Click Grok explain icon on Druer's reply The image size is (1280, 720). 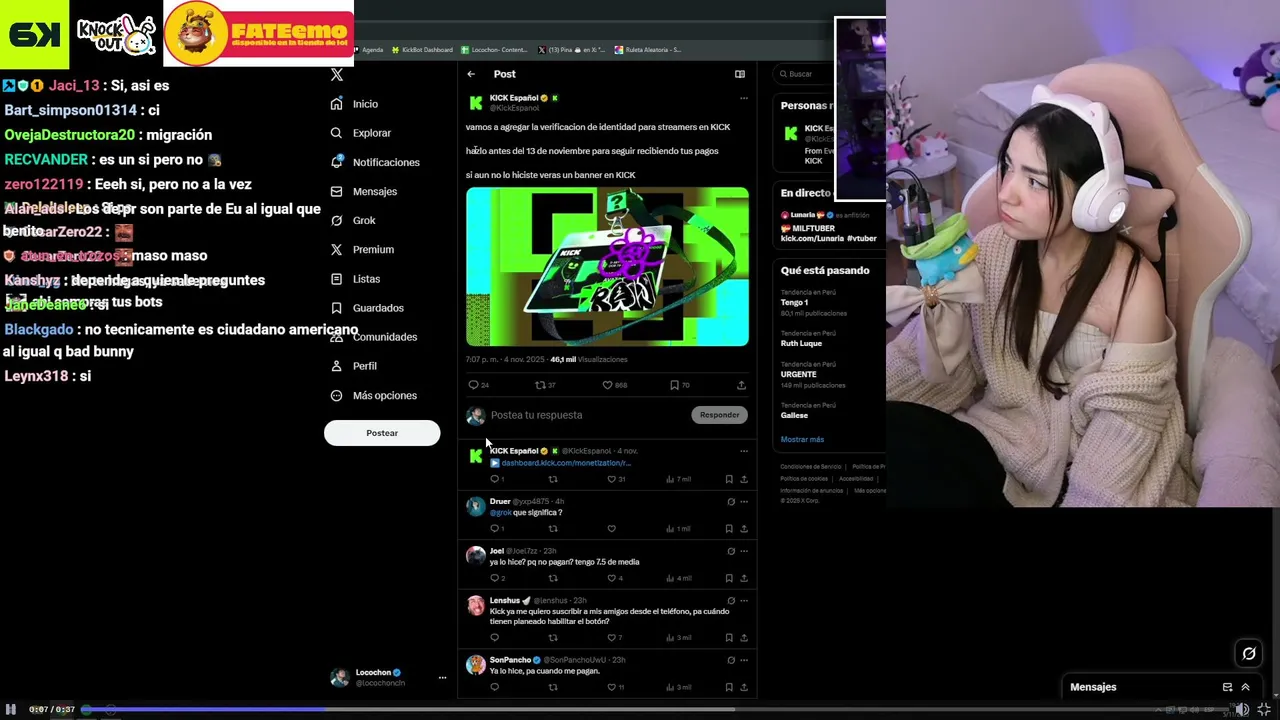pos(731,502)
